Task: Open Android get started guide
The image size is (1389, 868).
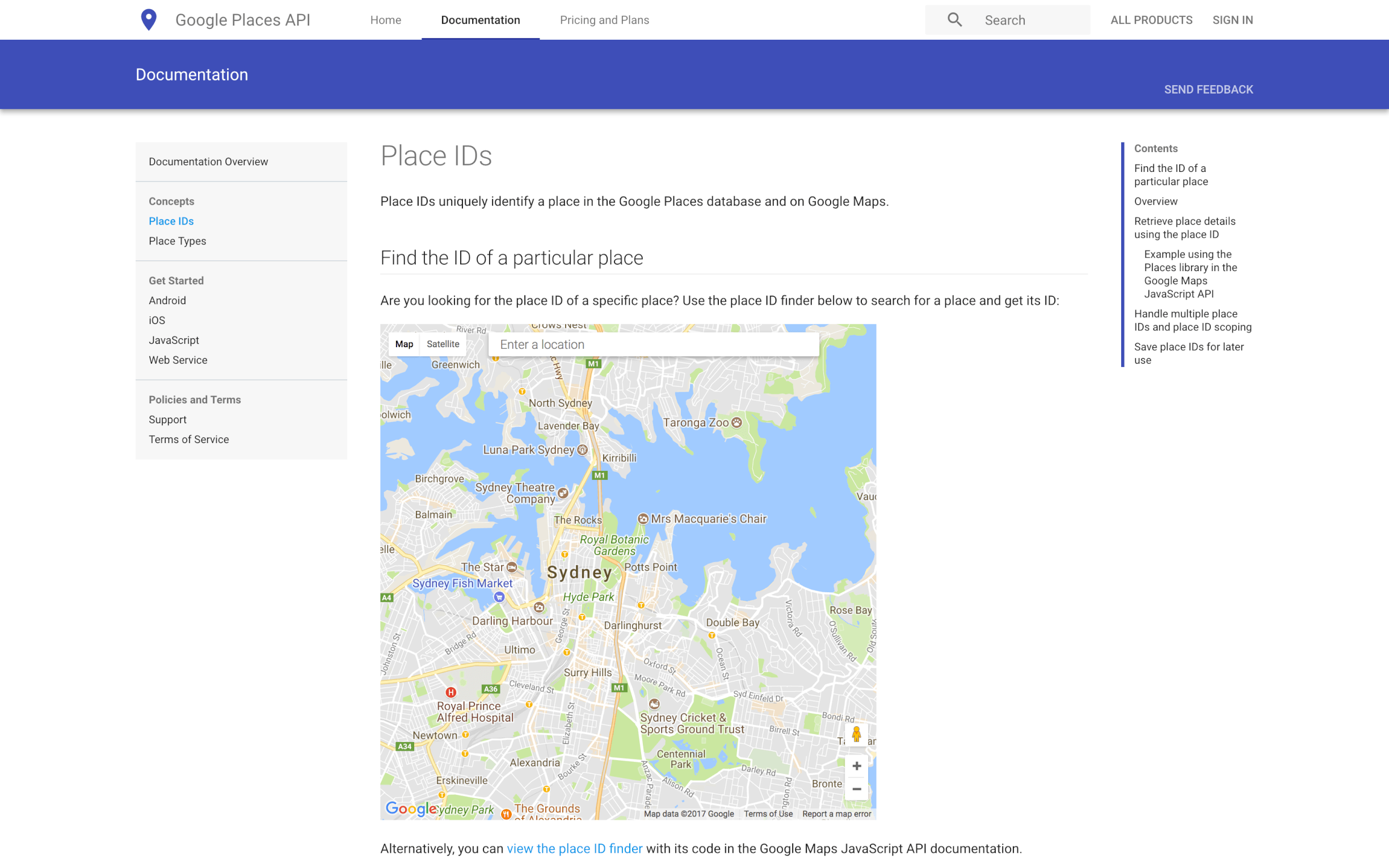Action: coord(167,300)
